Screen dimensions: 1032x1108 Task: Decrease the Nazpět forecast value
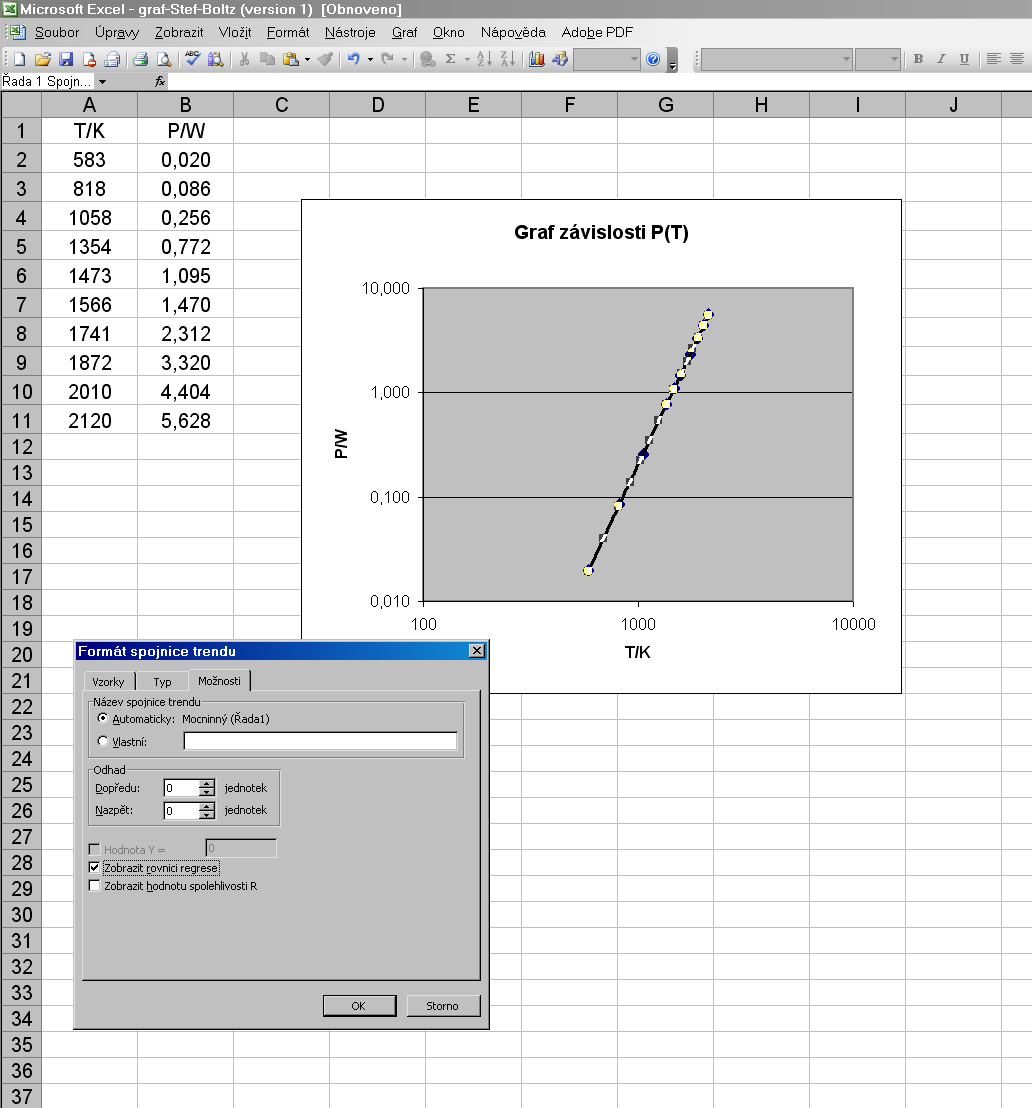point(206,815)
